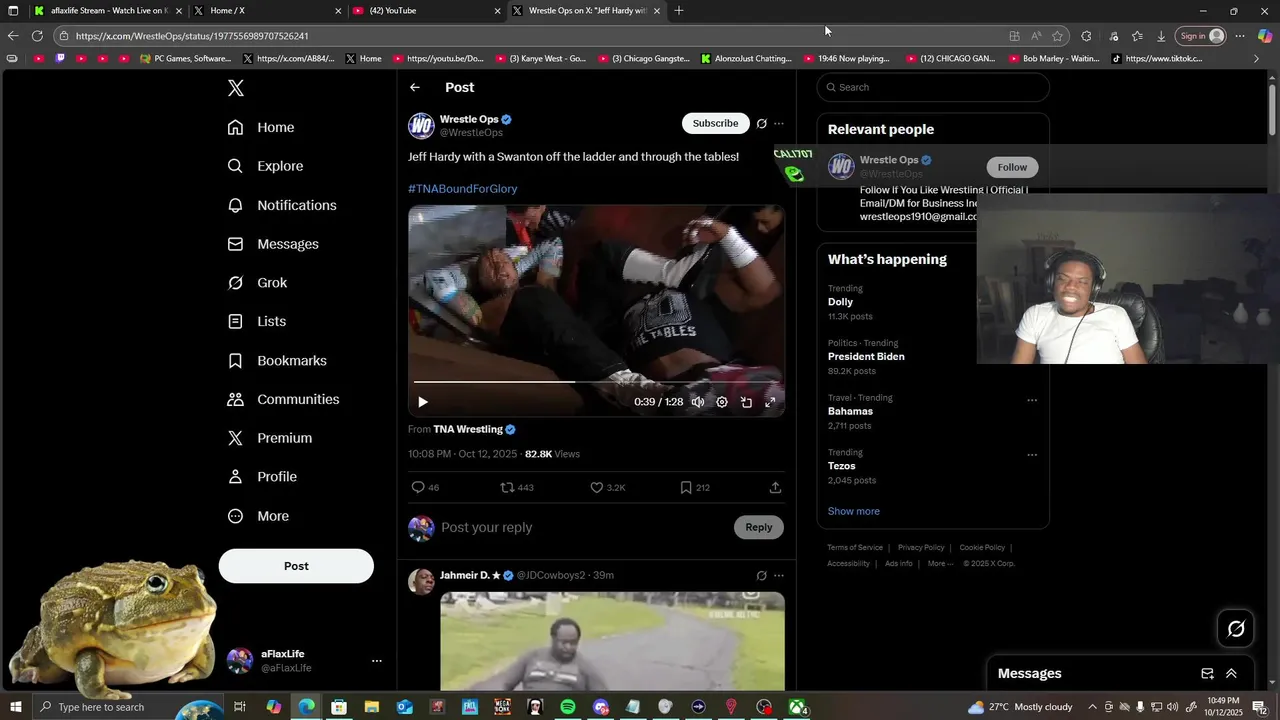Mute the video volume
This screenshot has height=720, width=1280.
(698, 402)
